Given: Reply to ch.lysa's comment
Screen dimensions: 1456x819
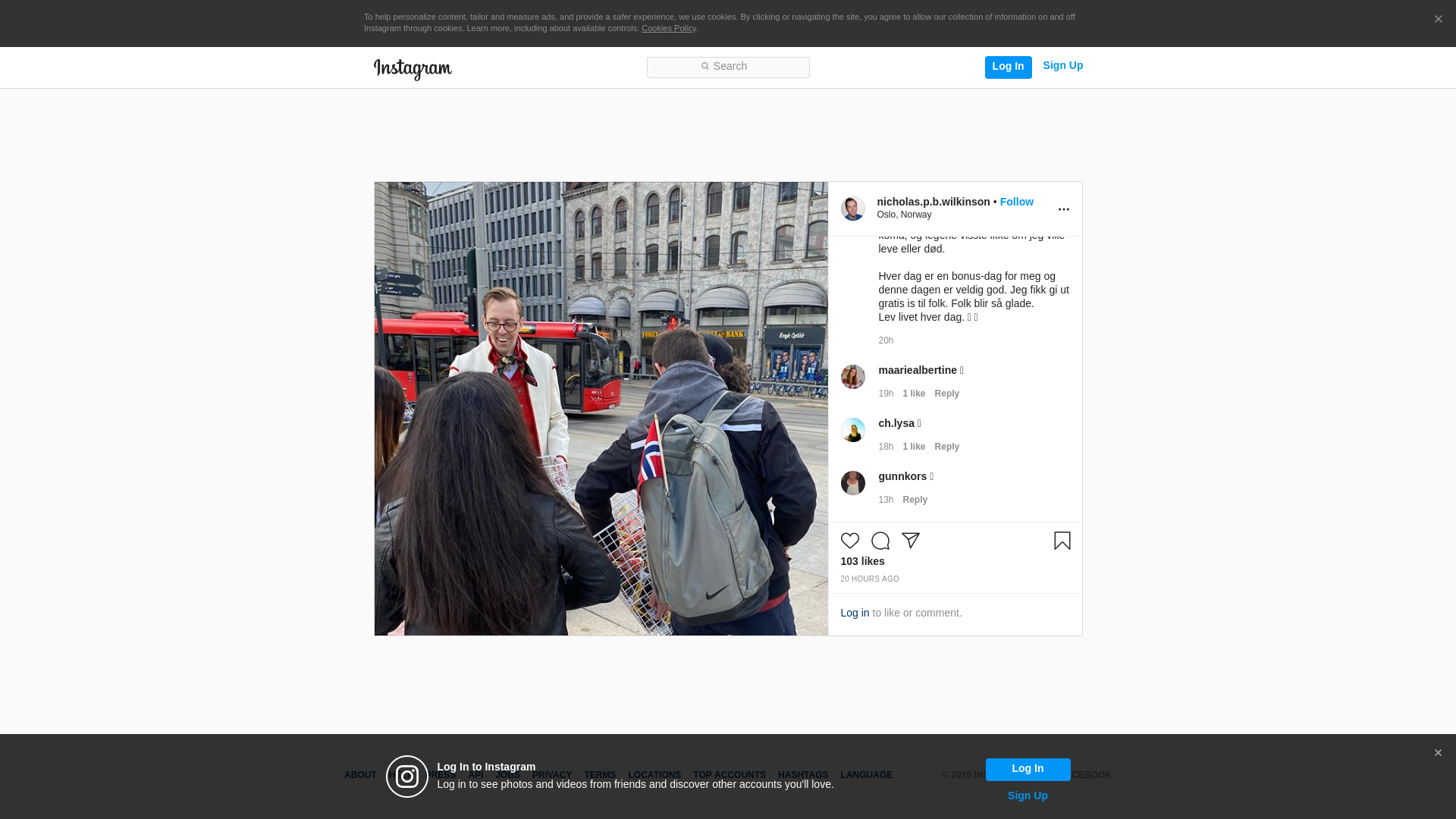Looking at the screenshot, I should coord(946,447).
